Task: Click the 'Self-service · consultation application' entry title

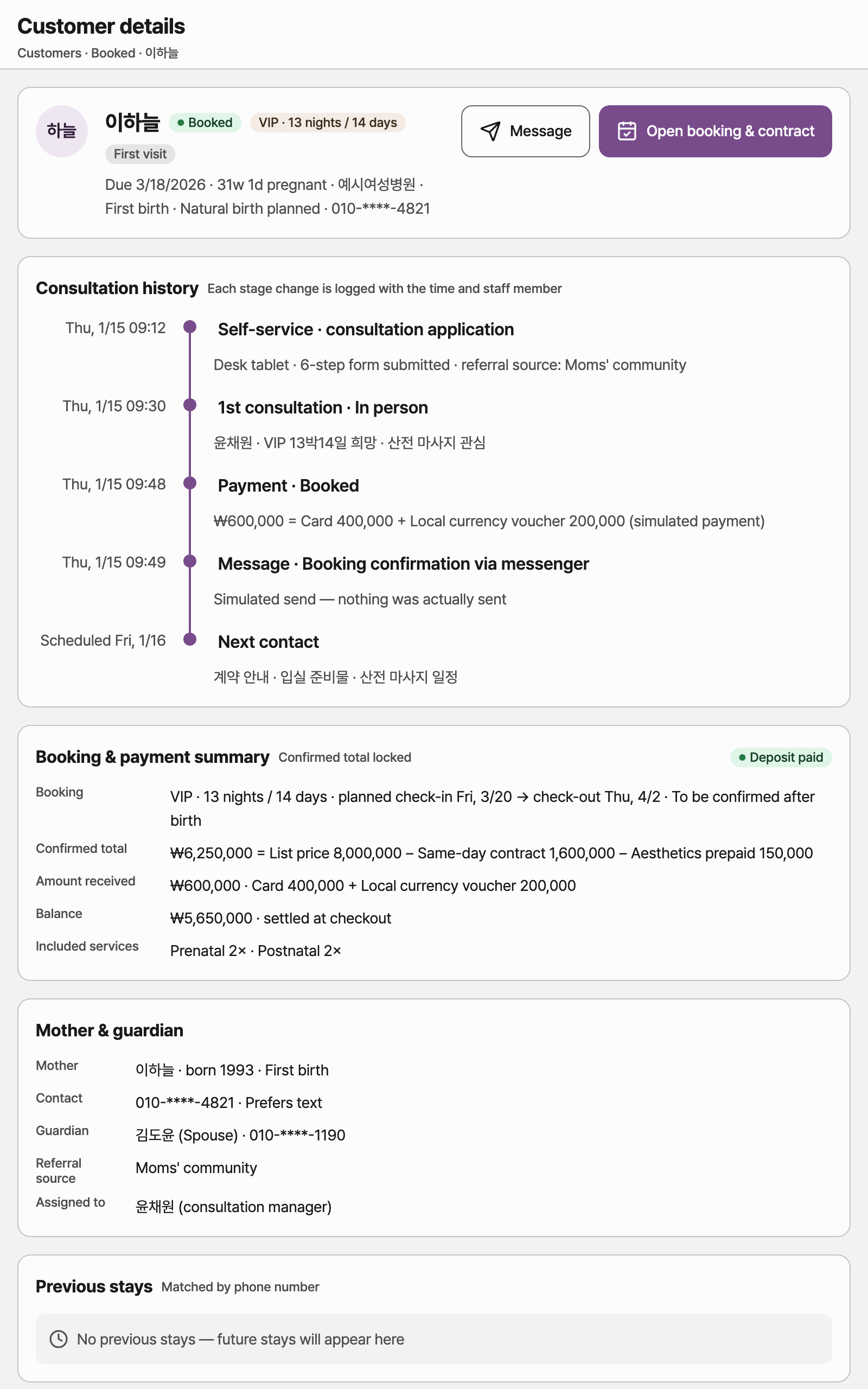Action: click(366, 329)
